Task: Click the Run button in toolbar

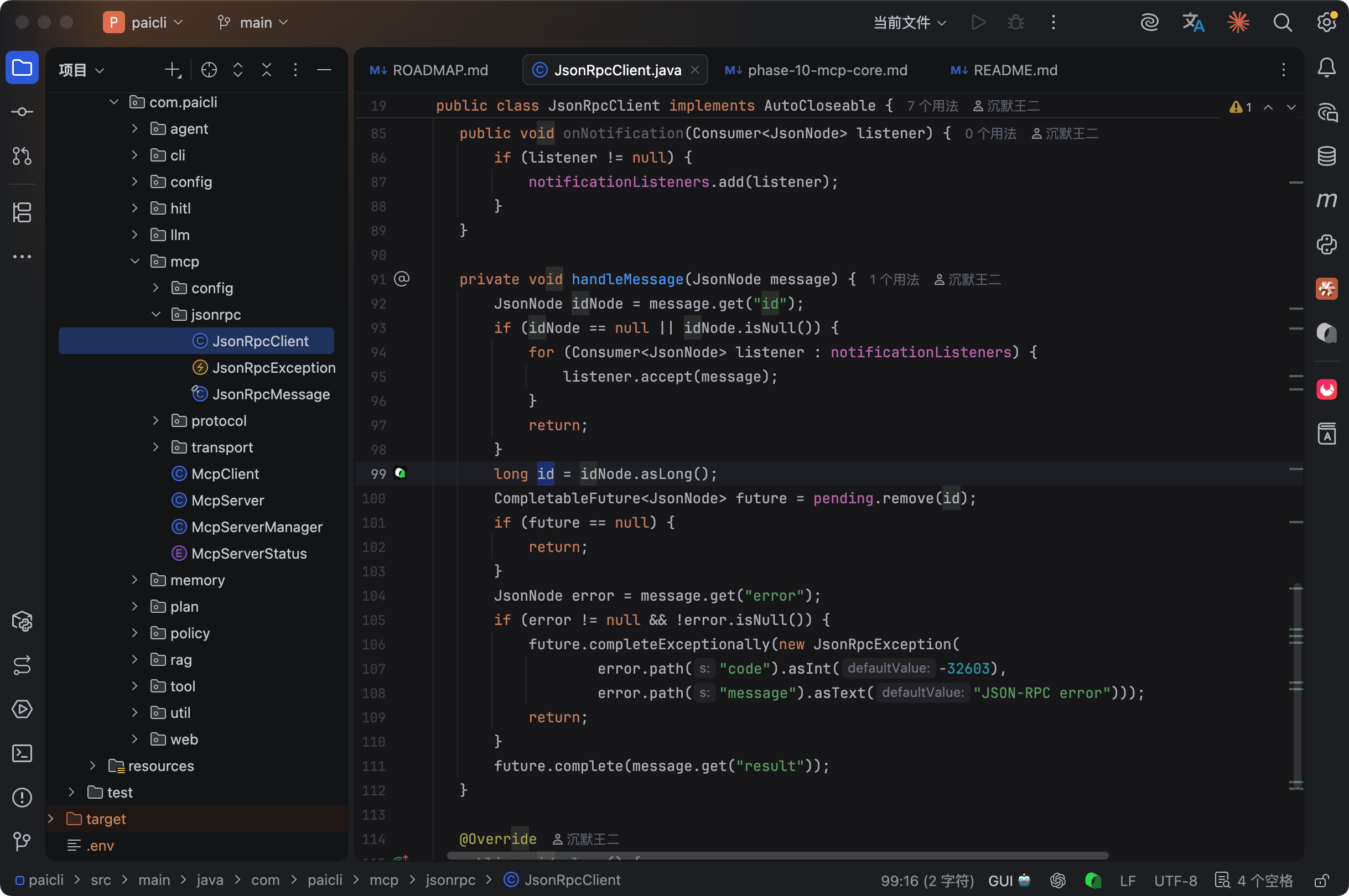Action: [x=978, y=22]
